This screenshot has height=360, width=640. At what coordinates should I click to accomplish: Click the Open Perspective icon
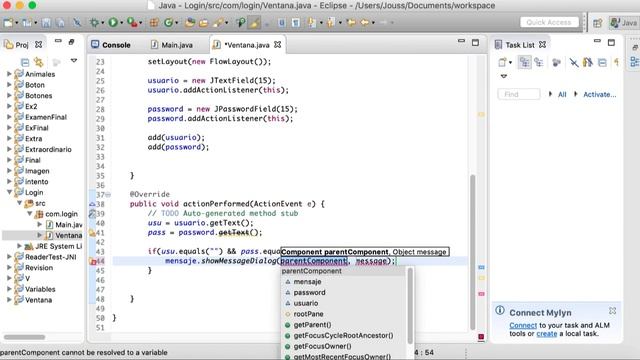598,23
